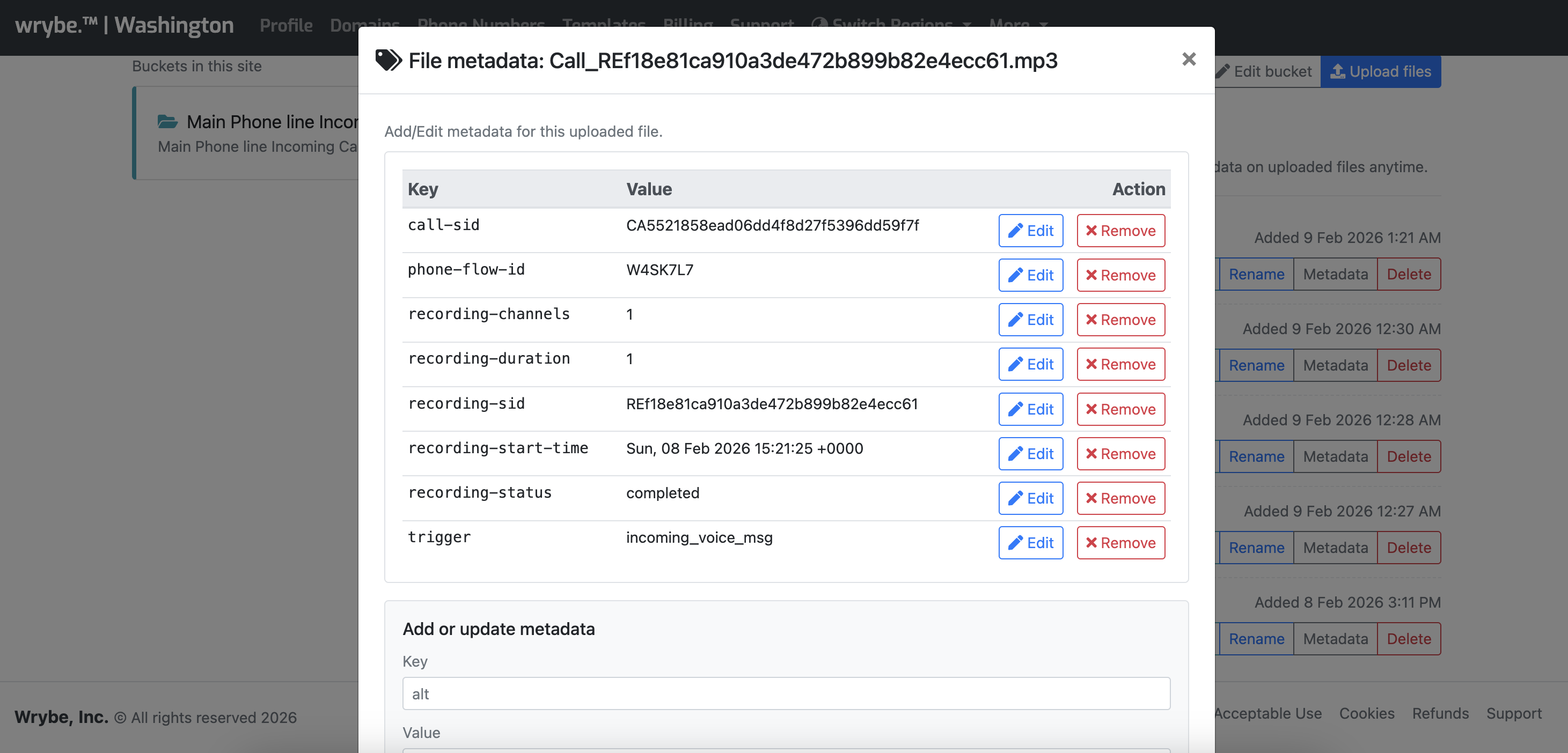This screenshot has width=1568, height=753.
Task: Click the Key input containing alt
Action: click(x=785, y=693)
